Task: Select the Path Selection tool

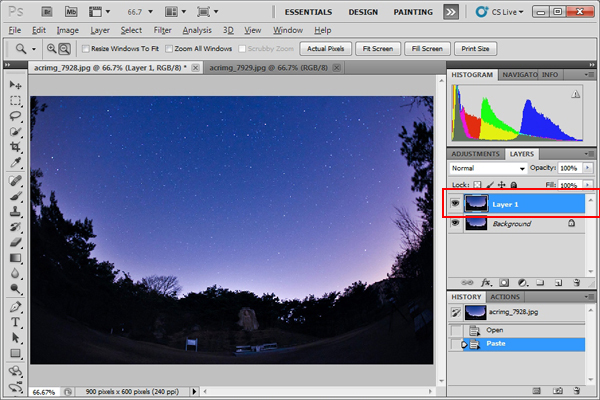Action: click(x=15, y=338)
